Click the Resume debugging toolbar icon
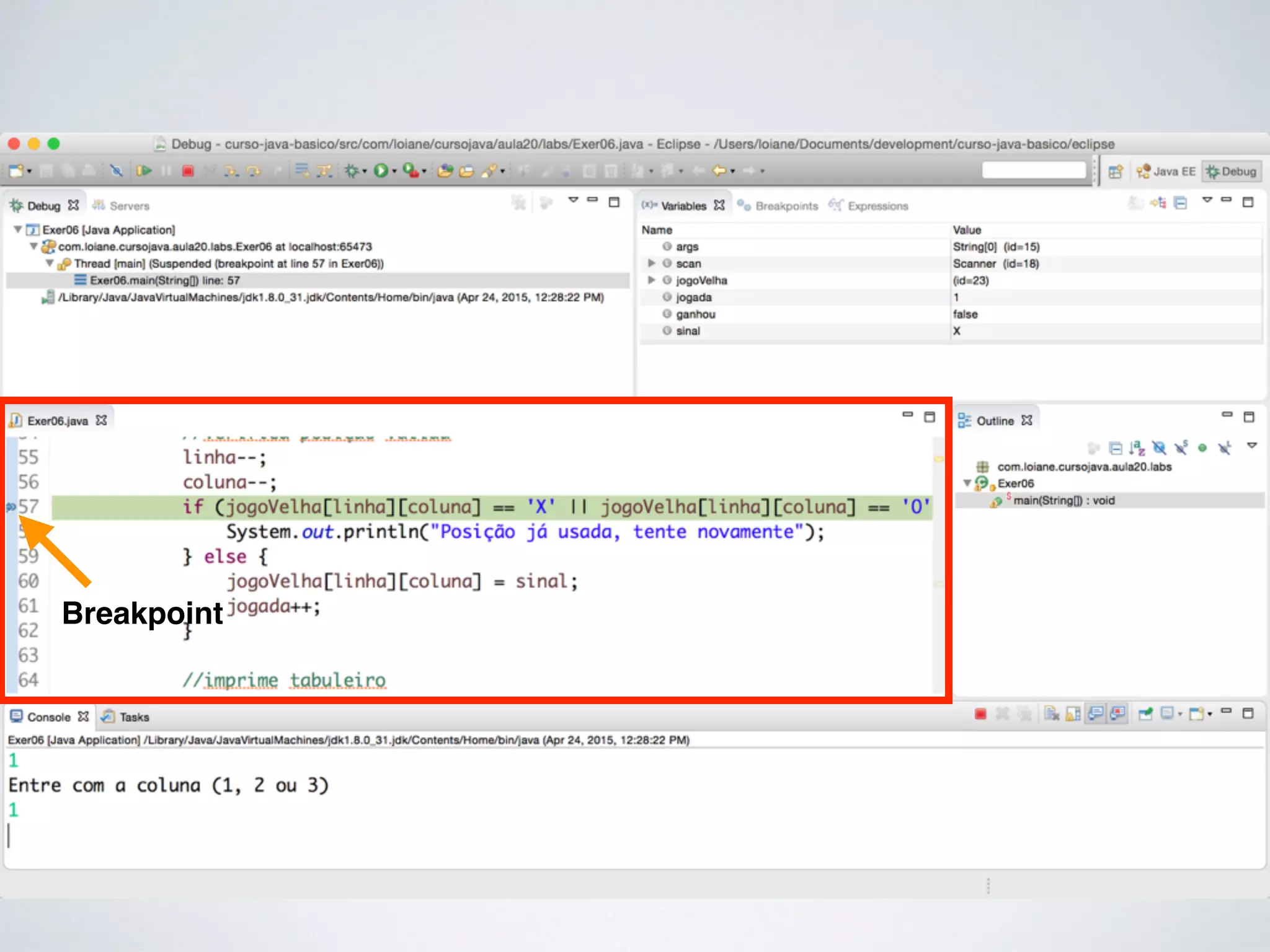The width and height of the screenshot is (1270, 952). (144, 170)
